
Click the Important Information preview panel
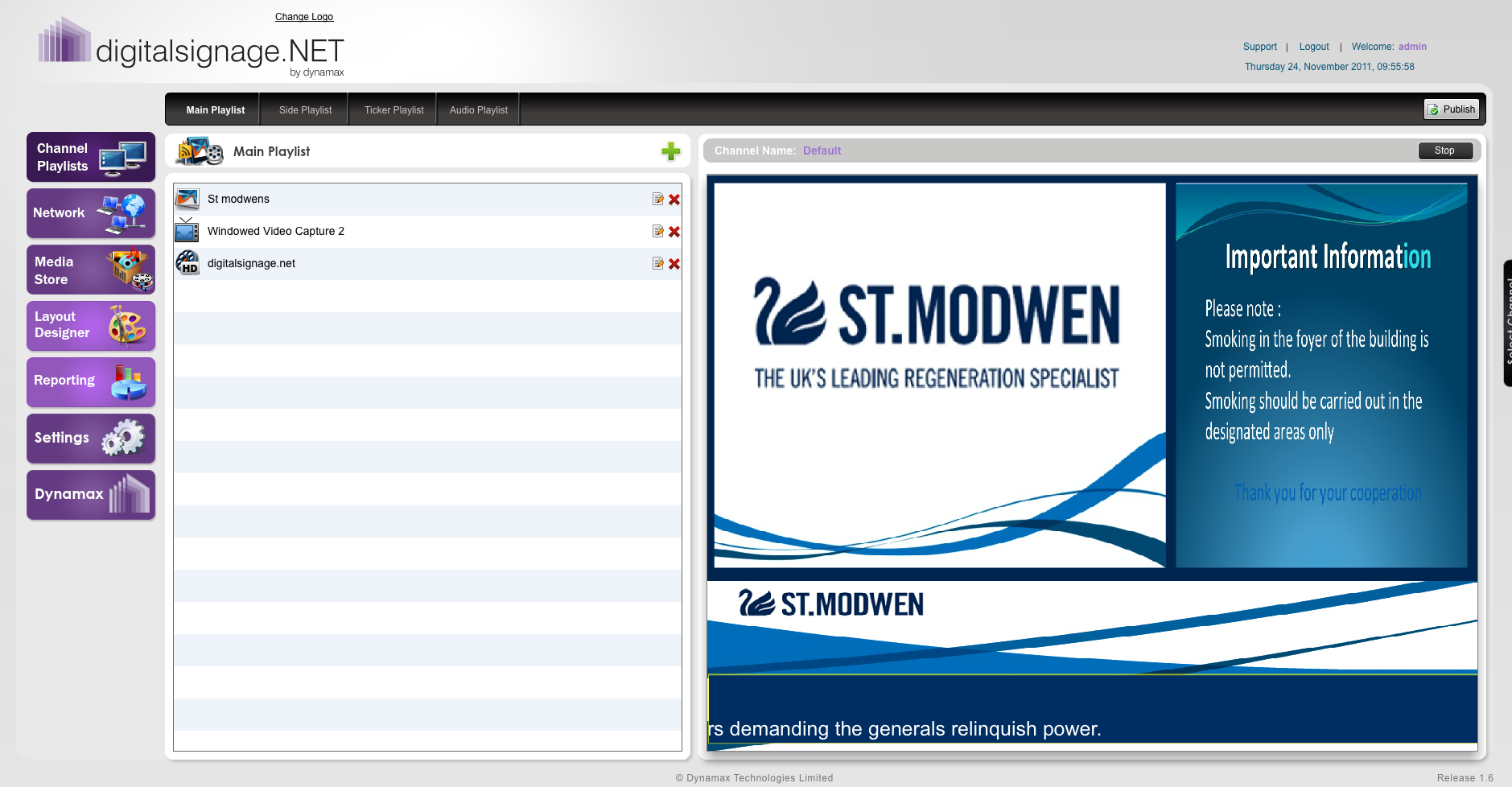pyautogui.click(x=1321, y=375)
